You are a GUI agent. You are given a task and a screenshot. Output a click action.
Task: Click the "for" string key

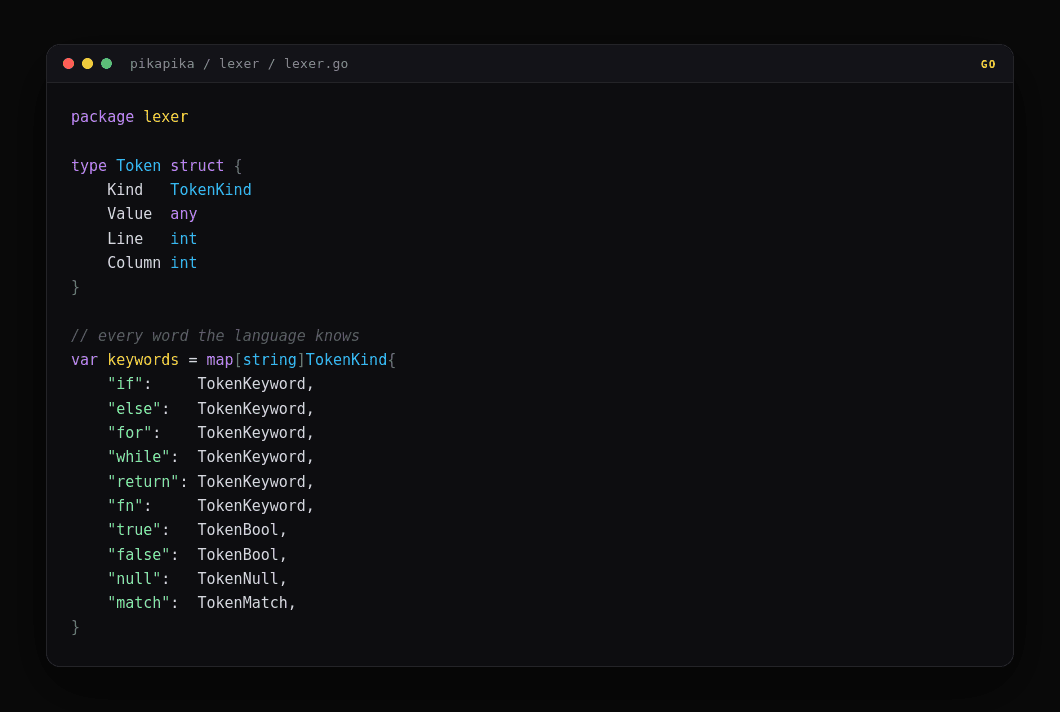pos(130,433)
